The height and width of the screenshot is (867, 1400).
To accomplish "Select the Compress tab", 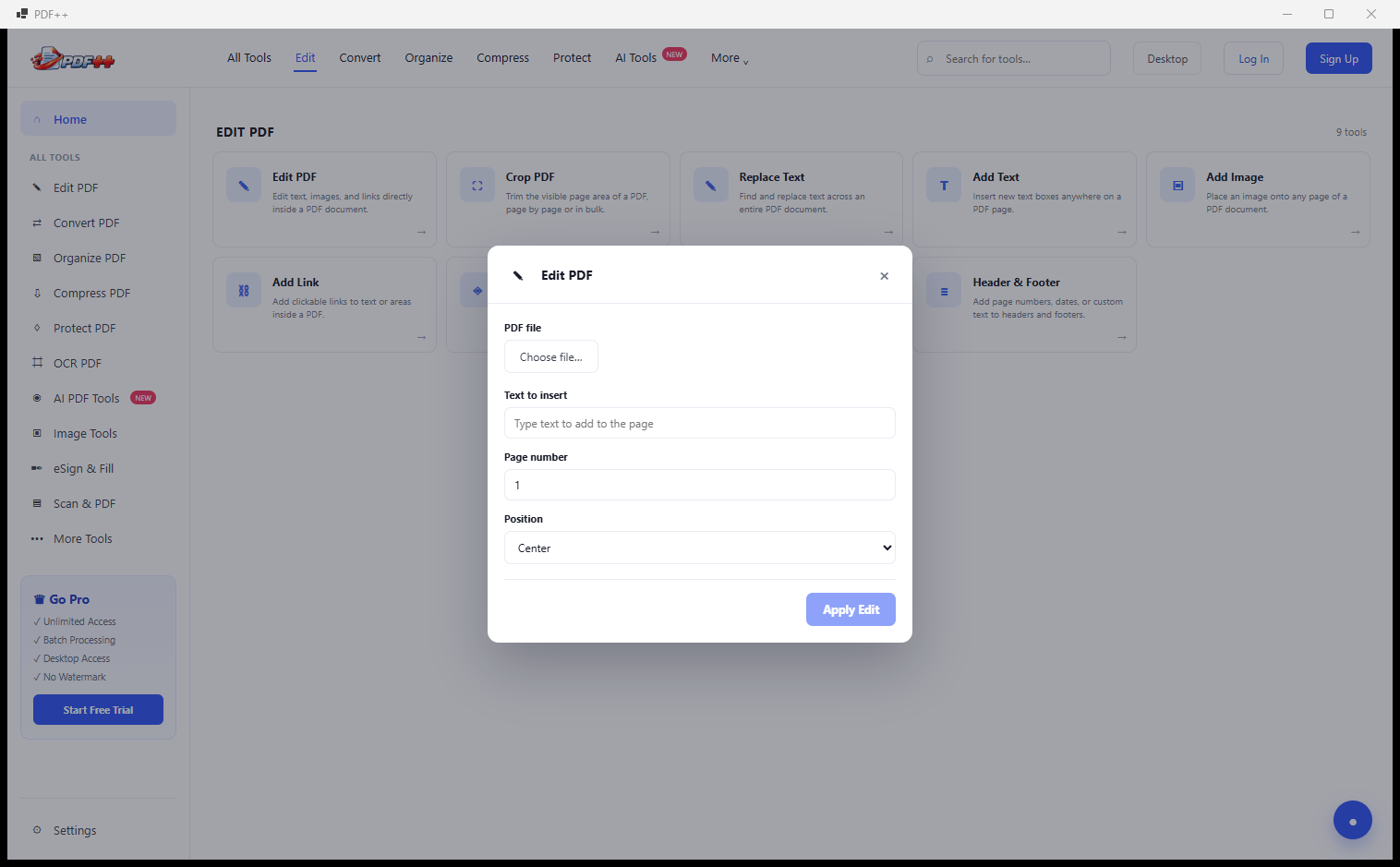I will (502, 57).
